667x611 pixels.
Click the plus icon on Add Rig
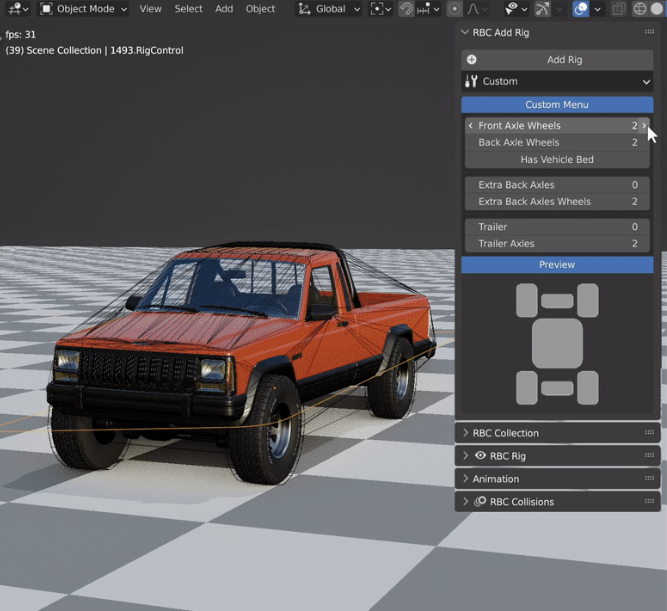pyautogui.click(x=471, y=60)
